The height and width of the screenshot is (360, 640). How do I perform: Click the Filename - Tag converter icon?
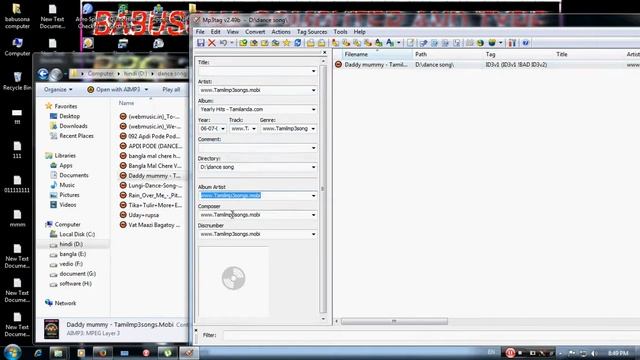click(346, 43)
